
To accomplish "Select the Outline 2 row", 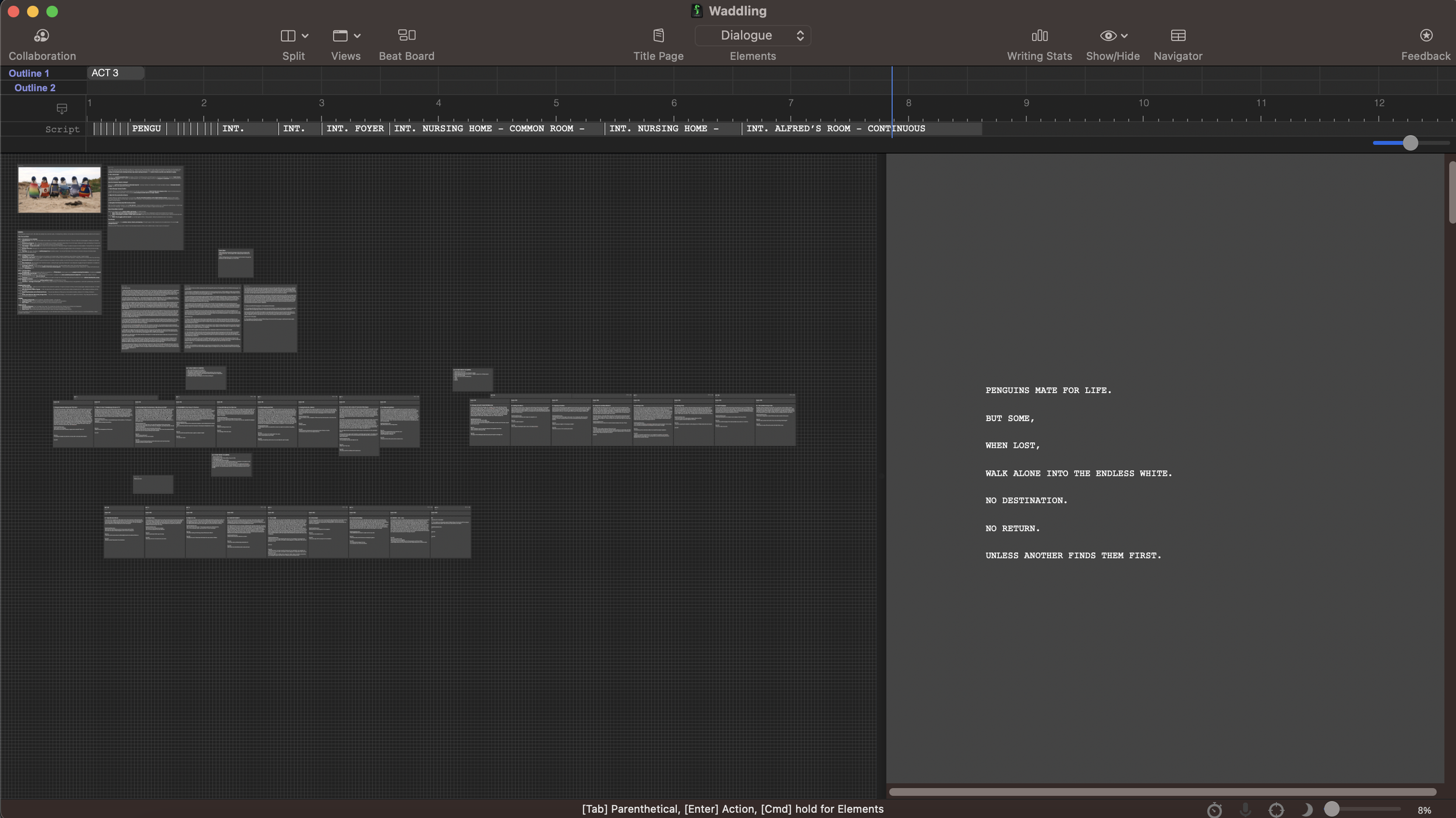I will click(34, 88).
